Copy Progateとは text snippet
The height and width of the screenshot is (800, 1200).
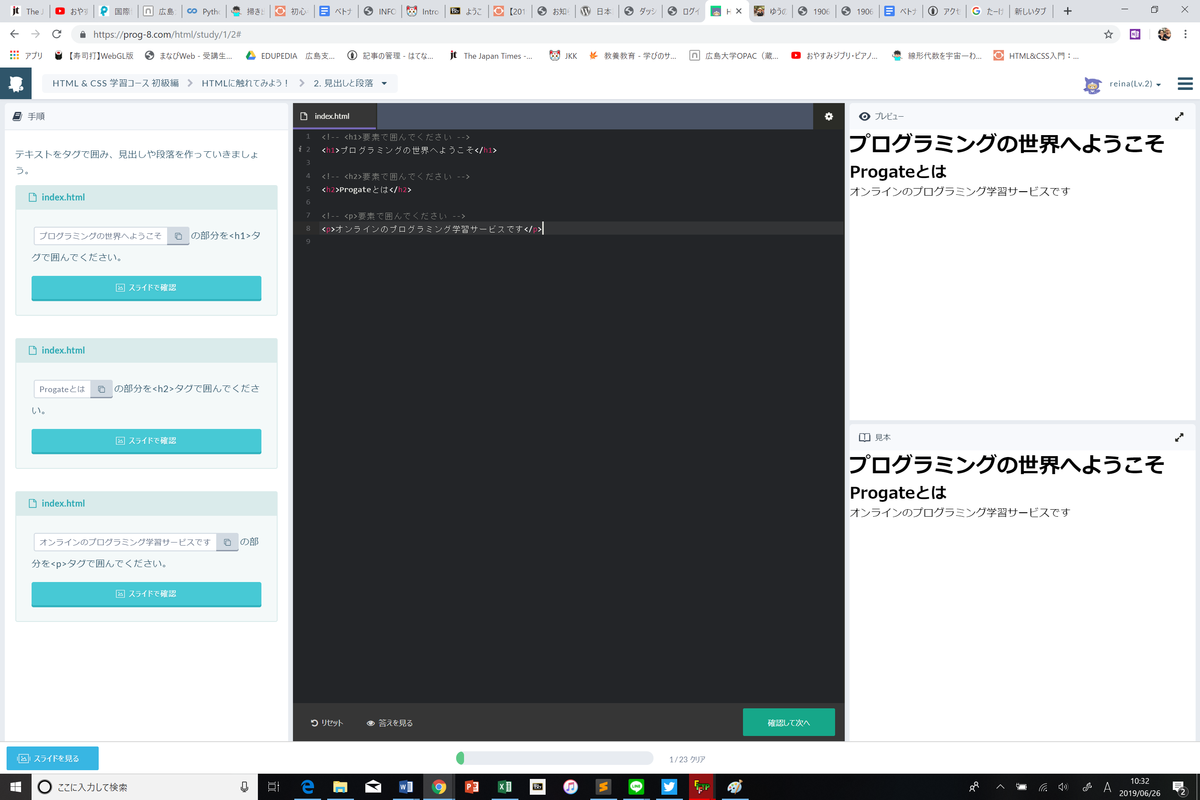pos(101,389)
